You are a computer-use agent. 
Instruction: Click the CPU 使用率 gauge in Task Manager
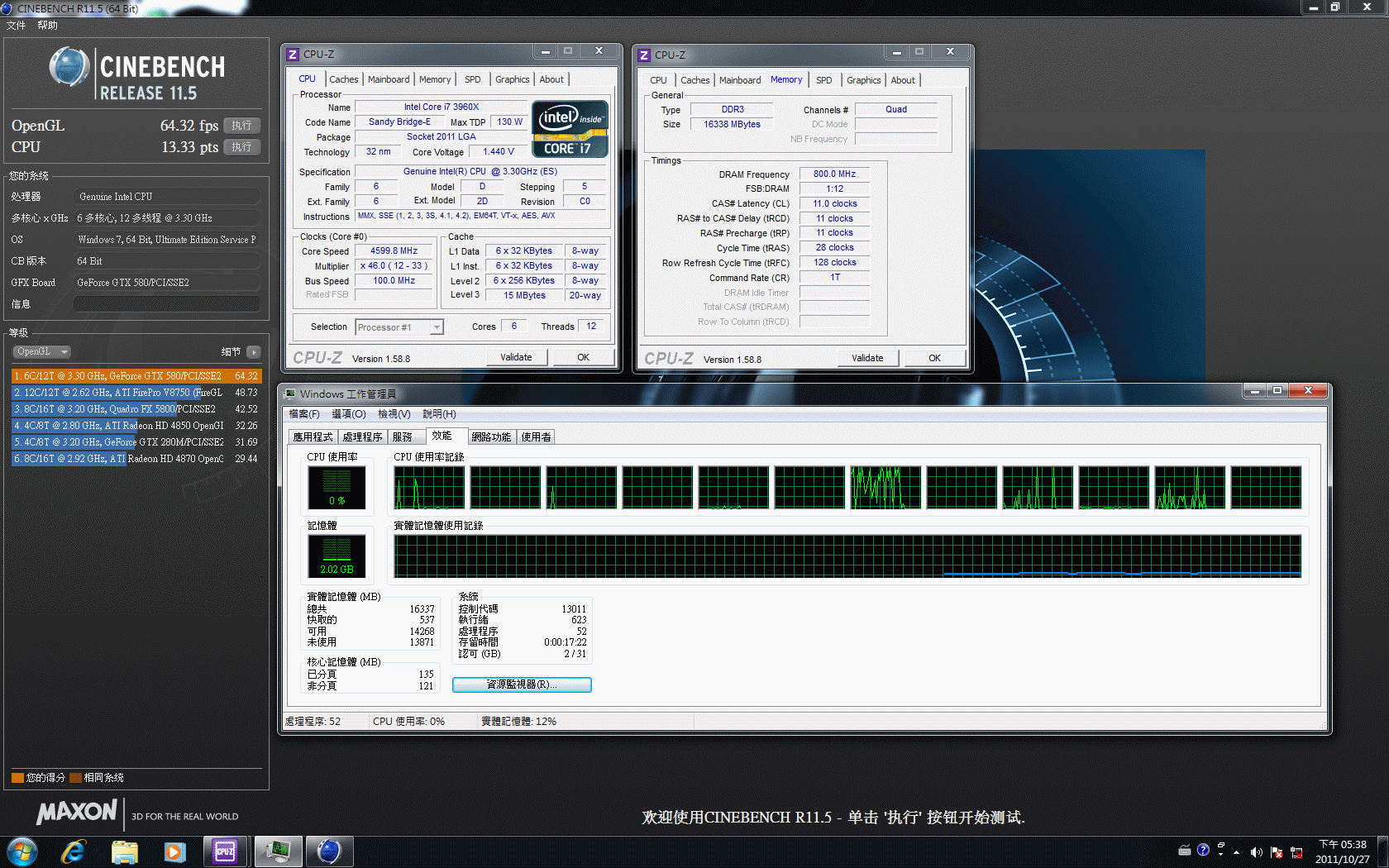(x=337, y=488)
